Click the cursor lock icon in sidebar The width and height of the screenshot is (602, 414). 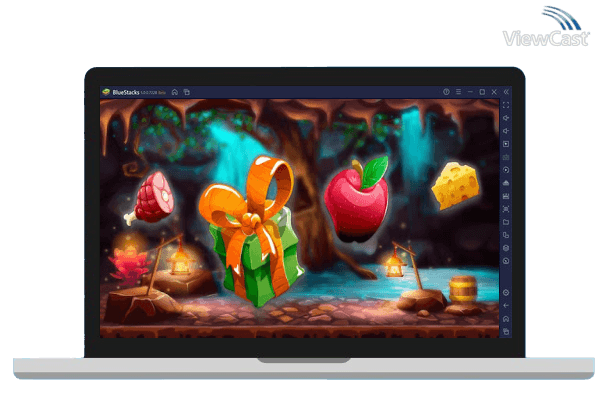[x=506, y=144]
